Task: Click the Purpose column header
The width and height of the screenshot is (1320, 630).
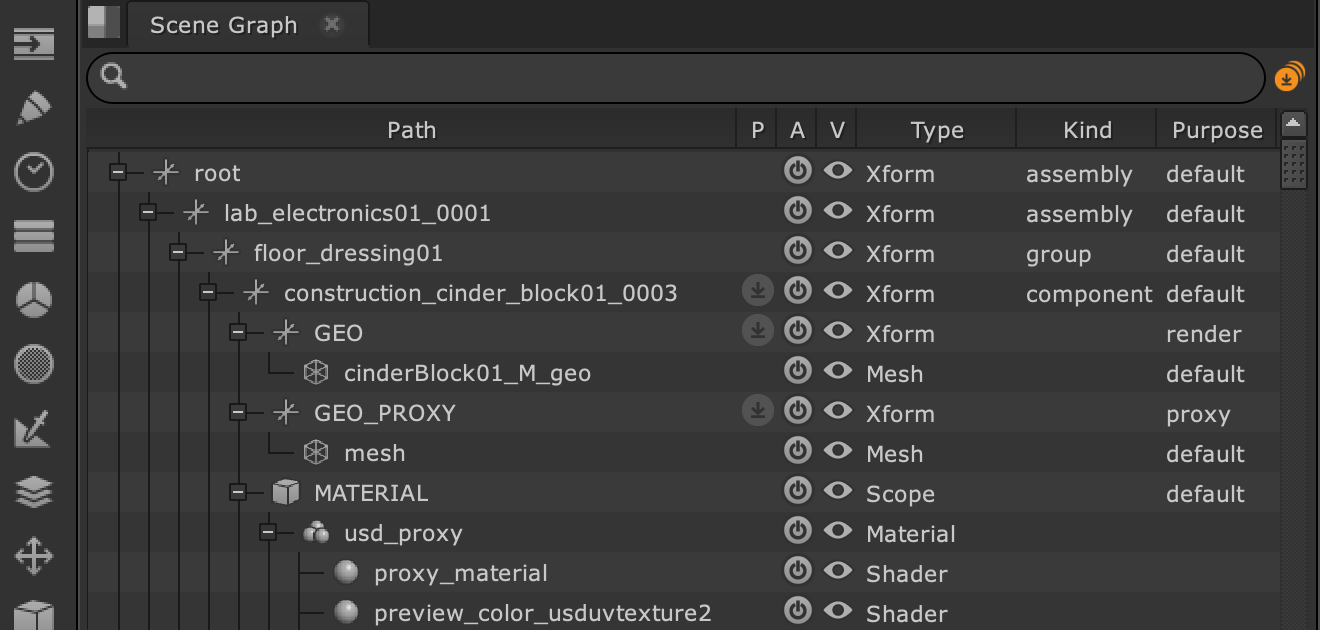Action: click(1217, 130)
